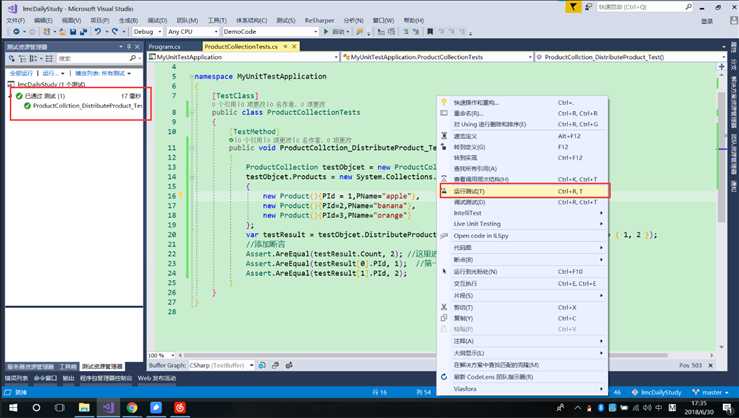Click the first Test Explorer toolbar icon
Viewport: 739px width, 418px height.
12,58
